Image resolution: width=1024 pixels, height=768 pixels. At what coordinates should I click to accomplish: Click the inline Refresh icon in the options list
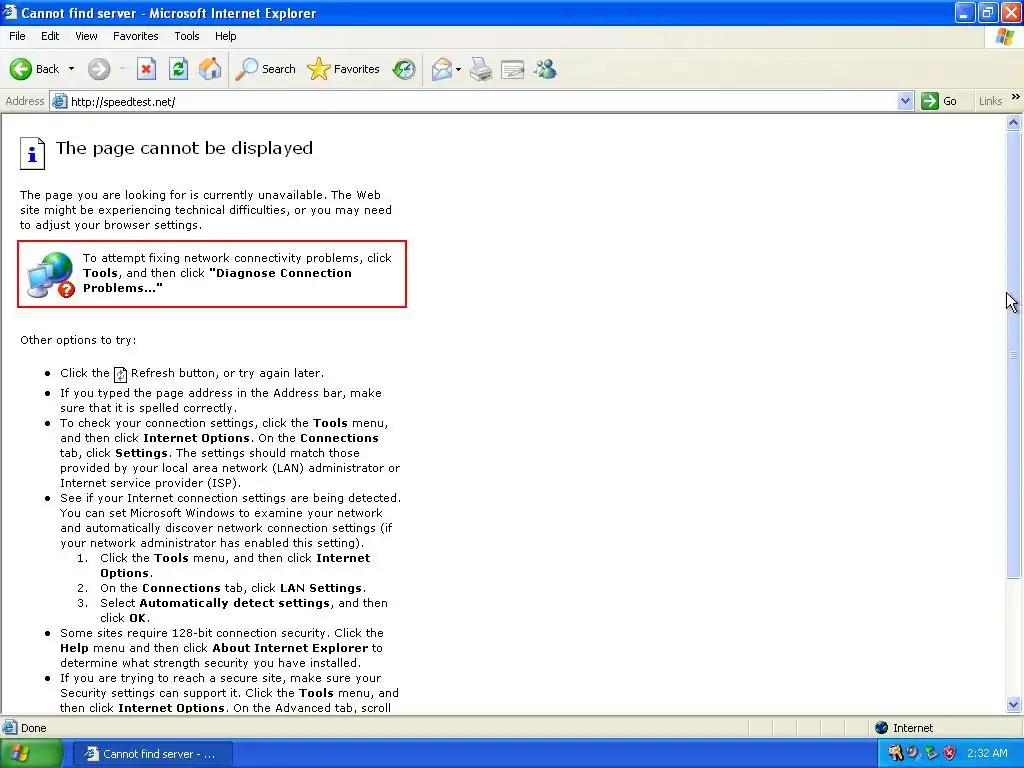pyautogui.click(x=120, y=374)
